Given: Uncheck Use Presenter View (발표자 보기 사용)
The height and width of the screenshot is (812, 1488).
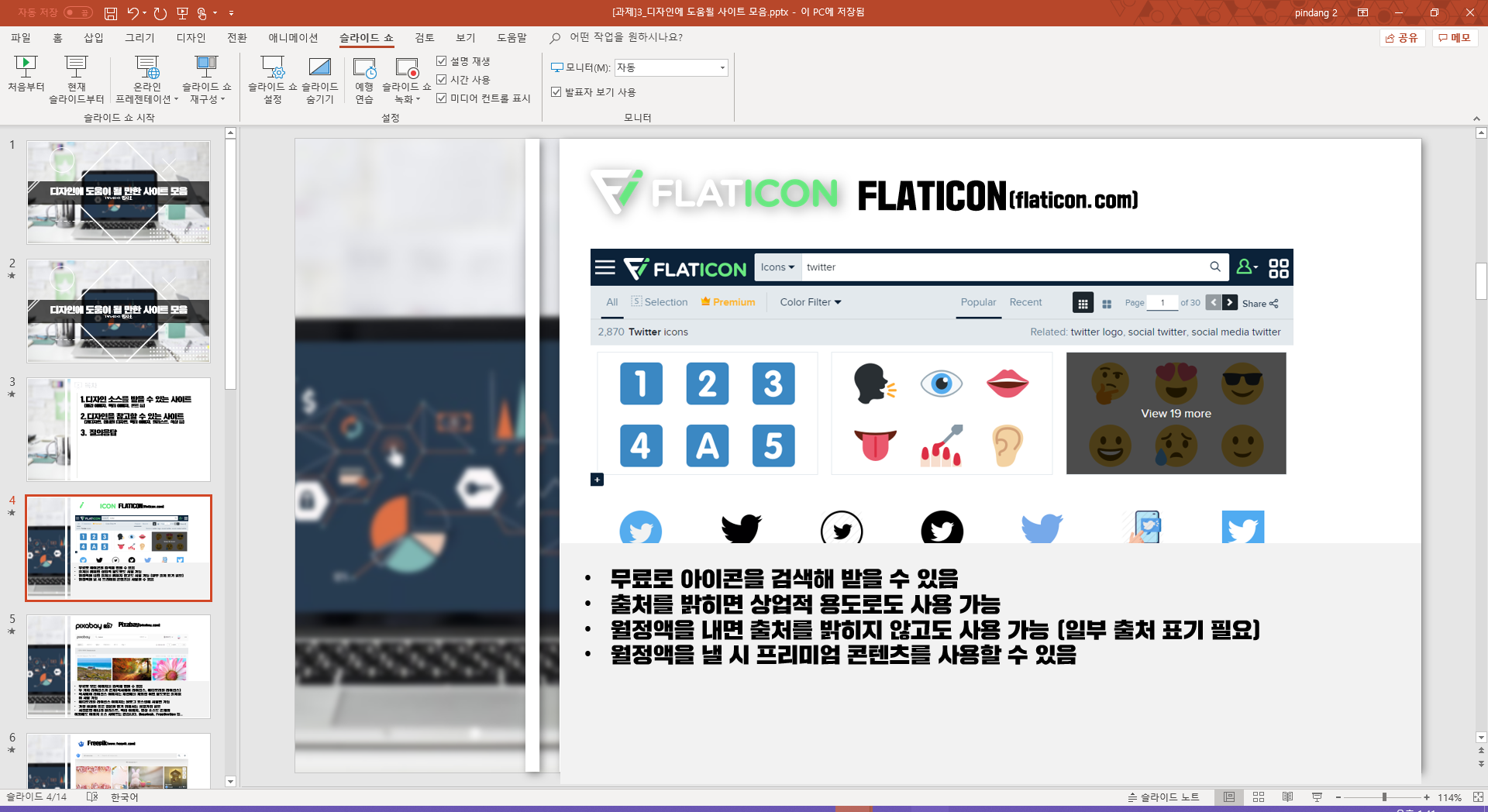Looking at the screenshot, I should pyautogui.click(x=556, y=91).
